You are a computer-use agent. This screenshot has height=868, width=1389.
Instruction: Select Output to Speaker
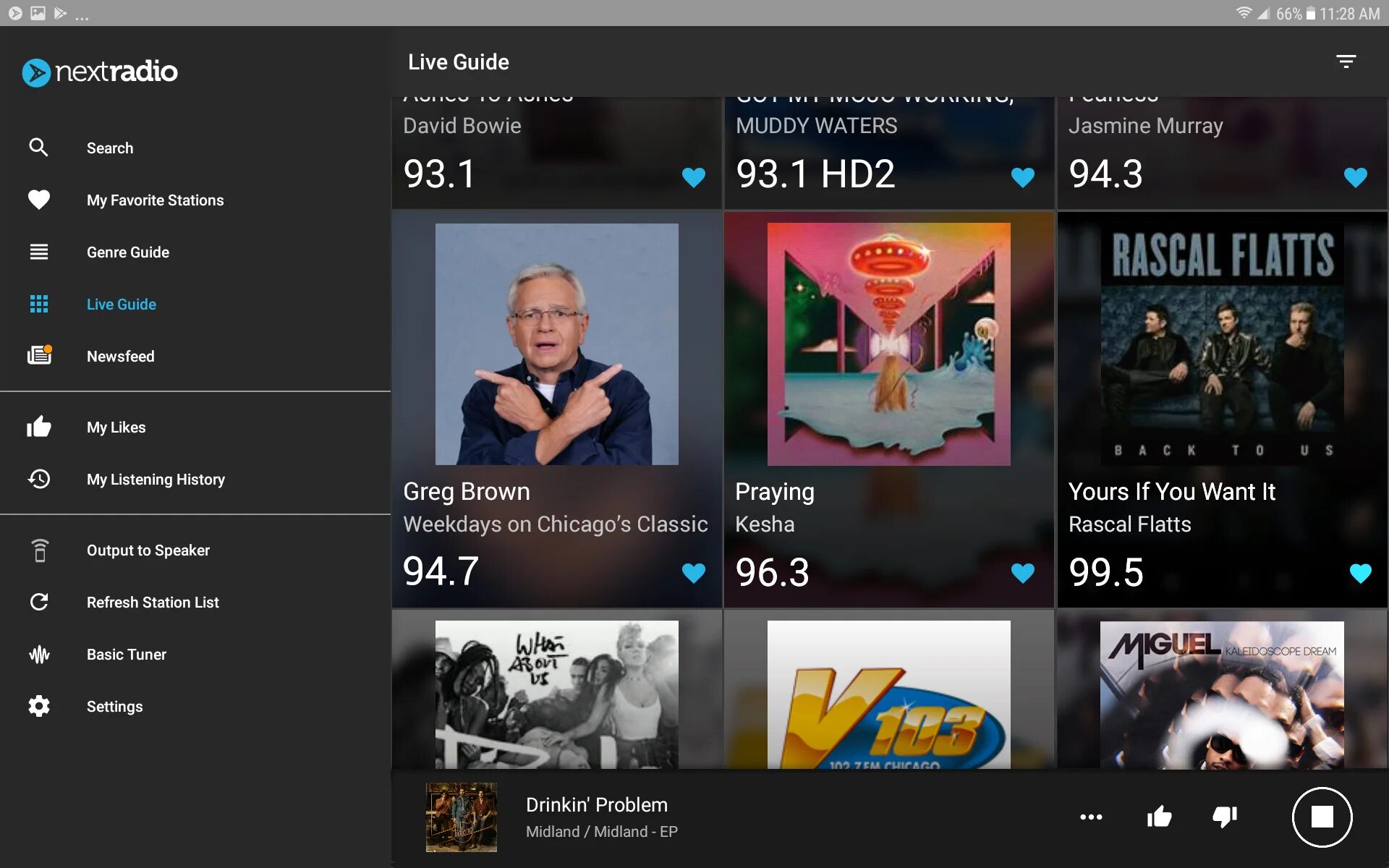(x=195, y=550)
